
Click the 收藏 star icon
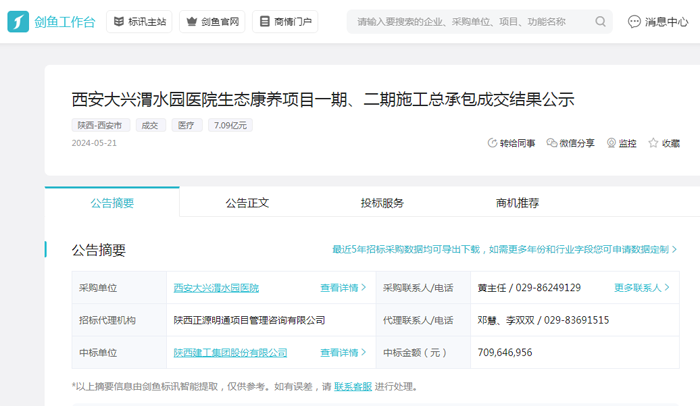click(654, 144)
